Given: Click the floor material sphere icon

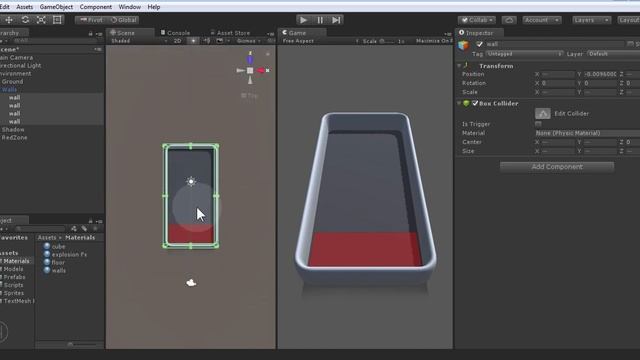Looking at the screenshot, I should tap(47, 262).
